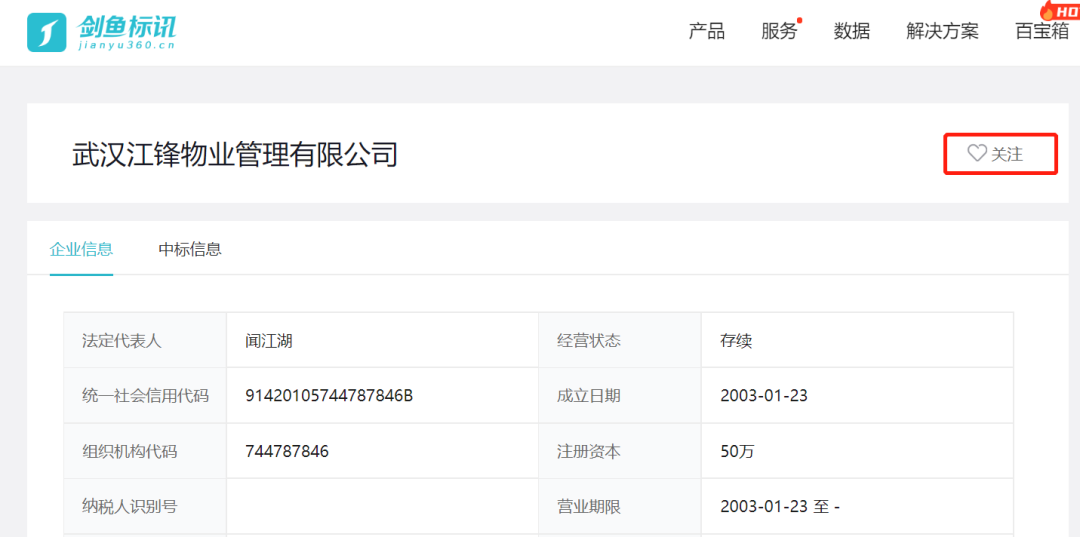Click the 存续 business status value
Image resolution: width=1080 pixels, height=537 pixels.
click(736, 341)
